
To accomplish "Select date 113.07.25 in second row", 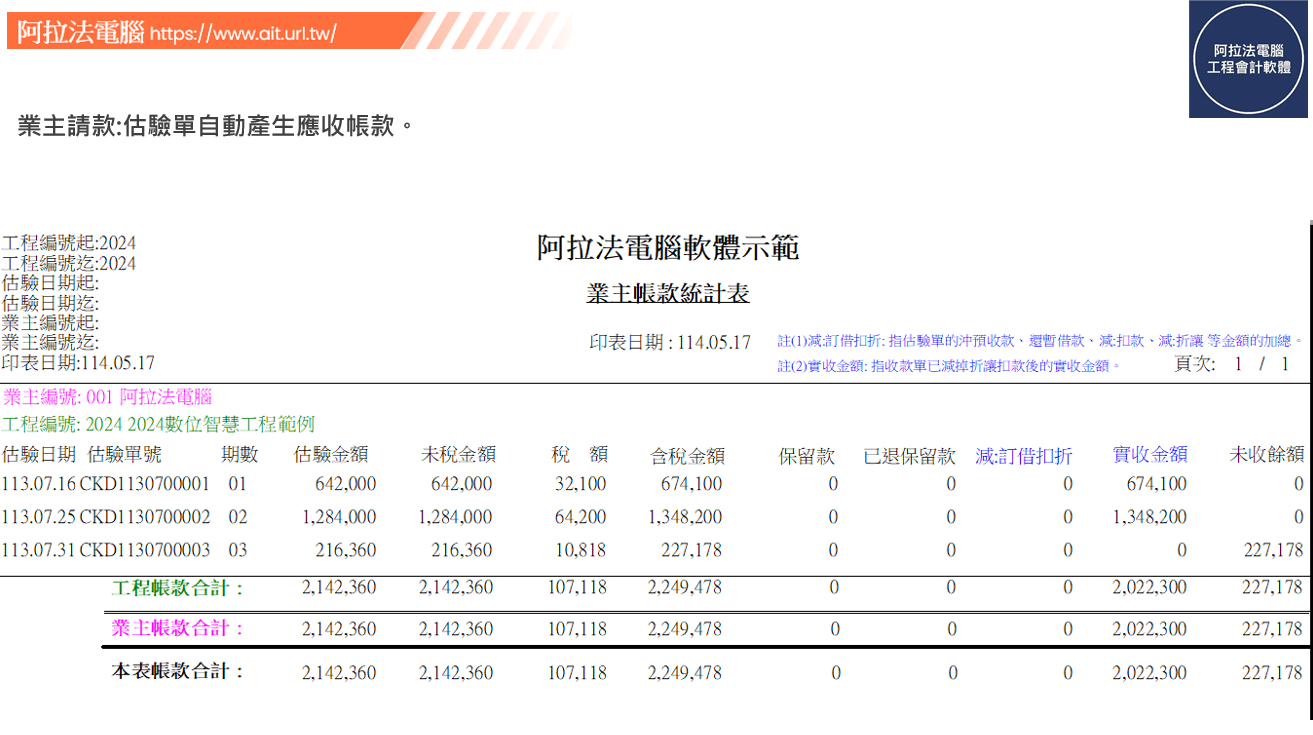I will pyautogui.click(x=39, y=517).
